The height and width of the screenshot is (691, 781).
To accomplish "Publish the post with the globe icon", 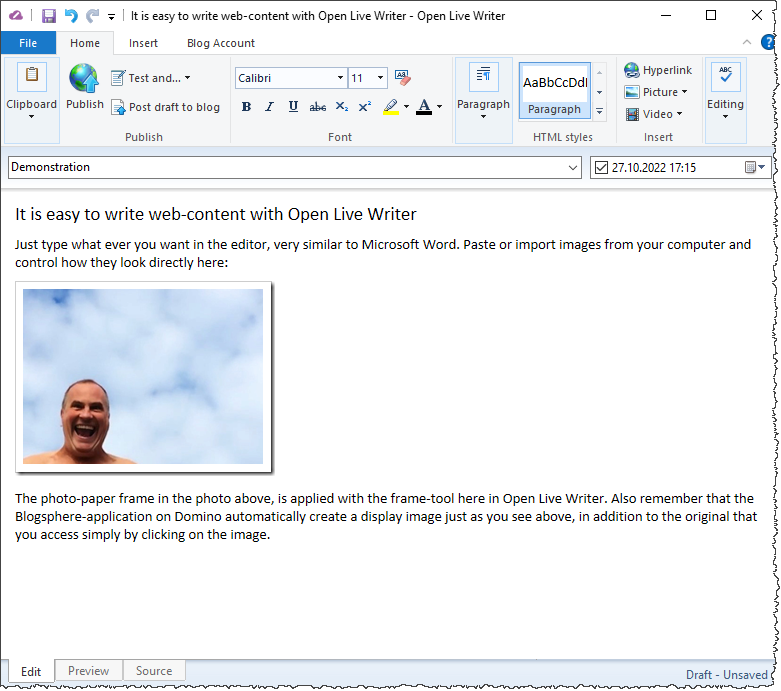I will click(84, 78).
